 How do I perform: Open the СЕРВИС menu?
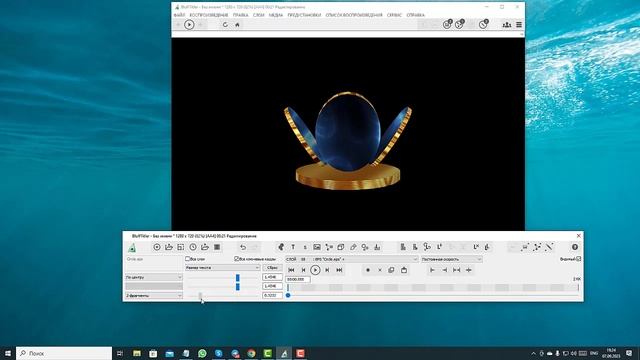(394, 15)
